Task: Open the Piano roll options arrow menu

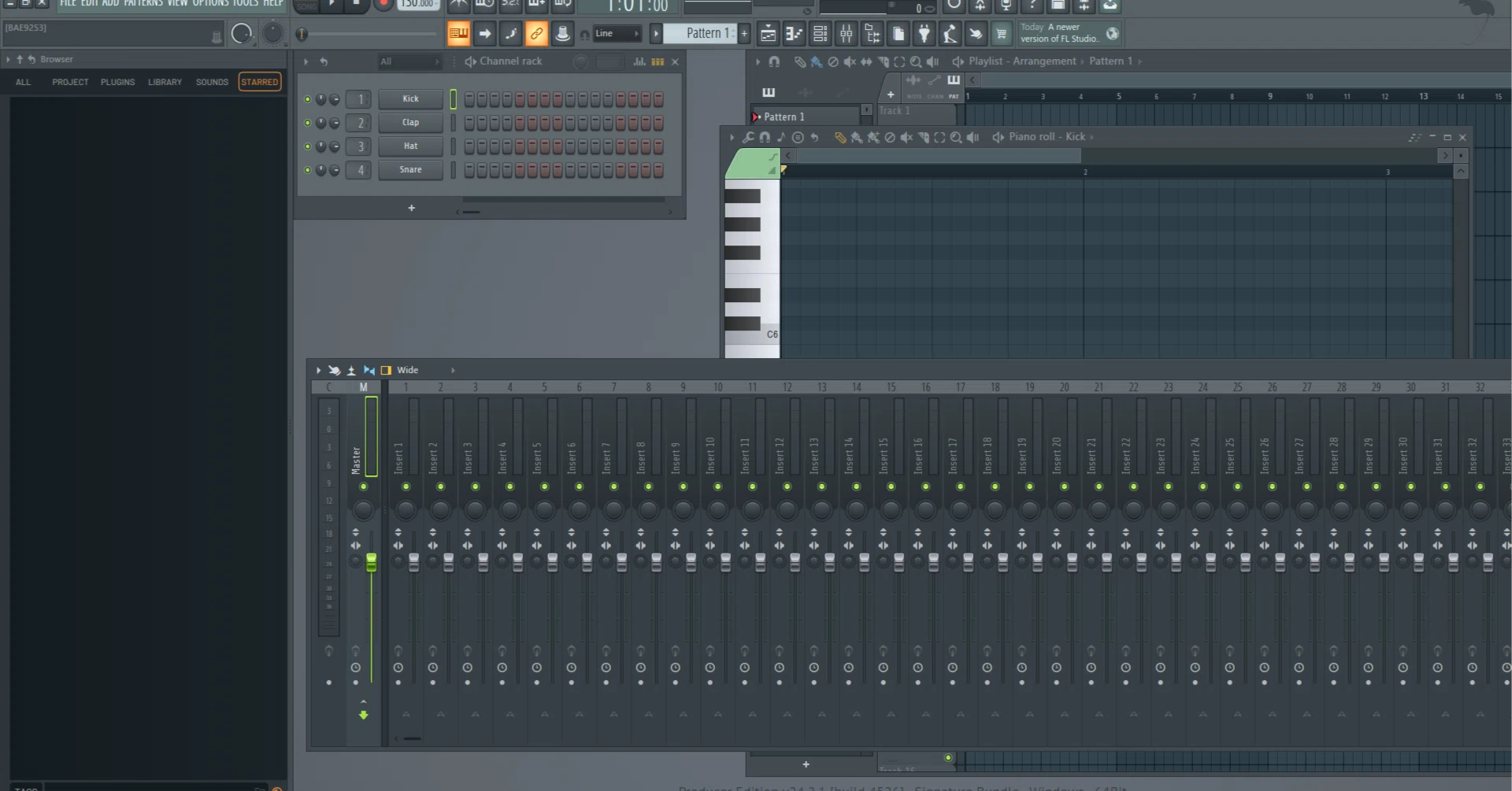Action: pyautogui.click(x=732, y=137)
